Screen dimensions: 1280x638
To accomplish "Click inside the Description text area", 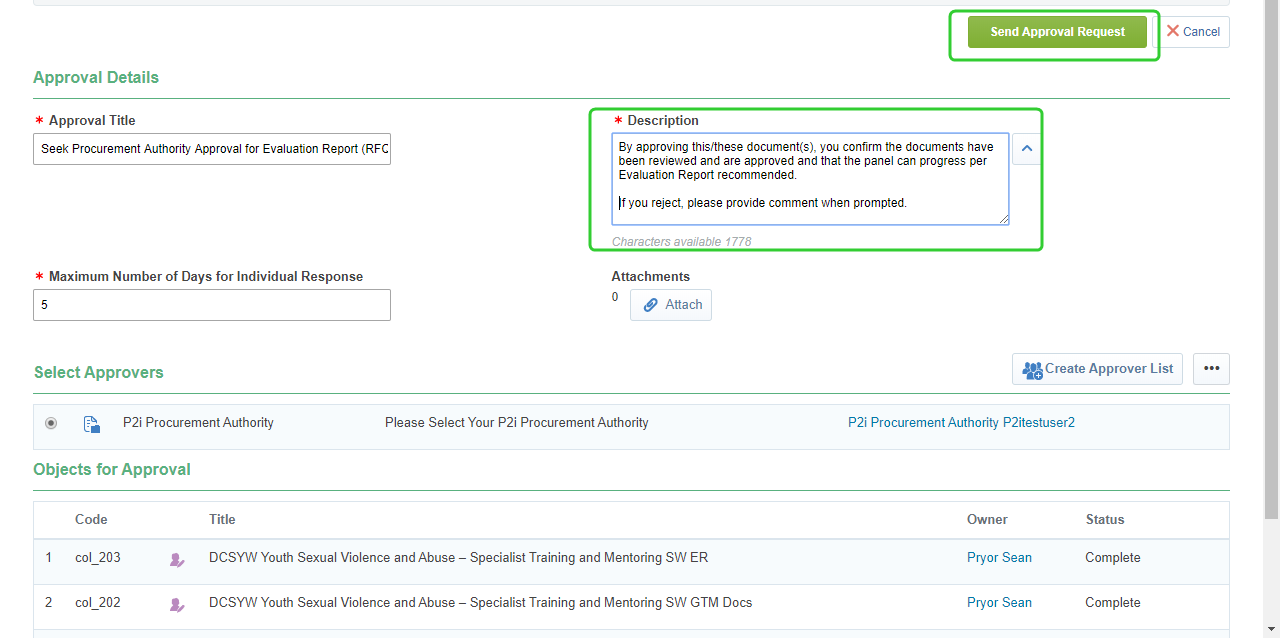I will coord(810,180).
